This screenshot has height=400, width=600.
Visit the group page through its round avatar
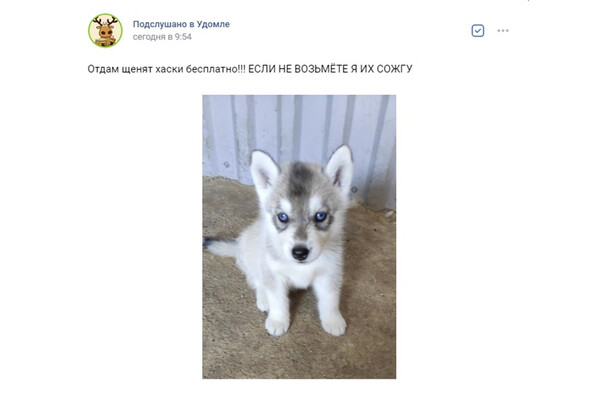[105, 31]
